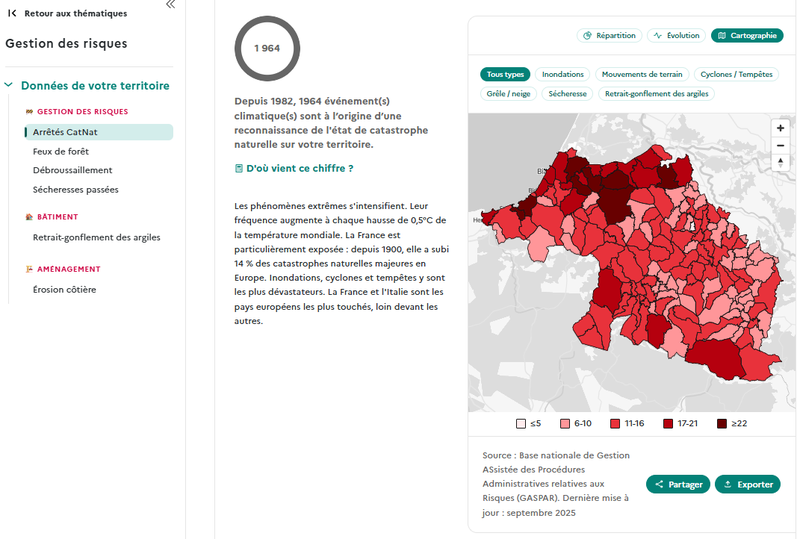This screenshot has width=800, height=539.
Task: Reset map bearing with compass icon
Action: point(780,163)
